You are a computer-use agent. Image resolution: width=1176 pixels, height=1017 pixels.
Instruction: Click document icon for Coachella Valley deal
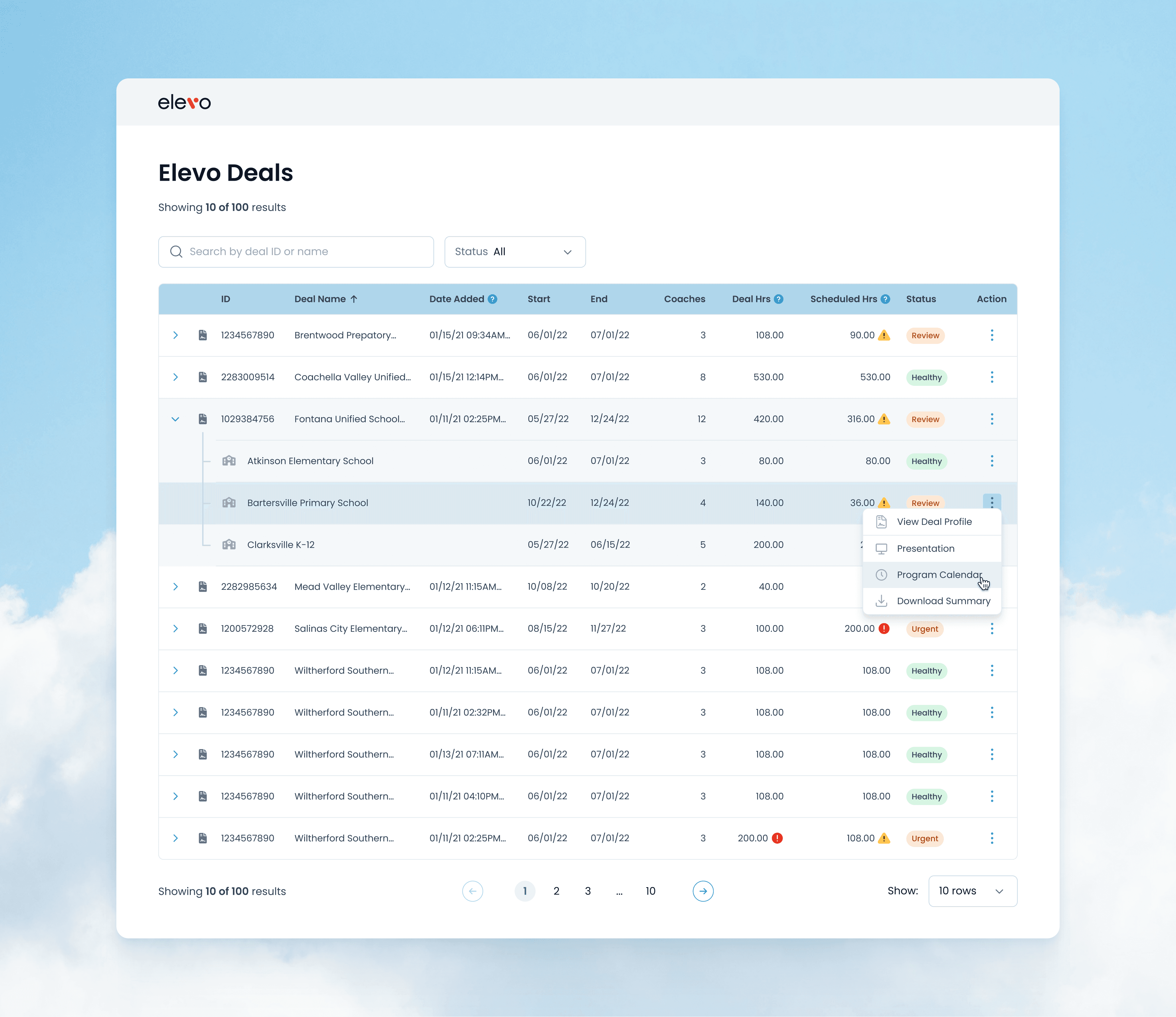(203, 377)
